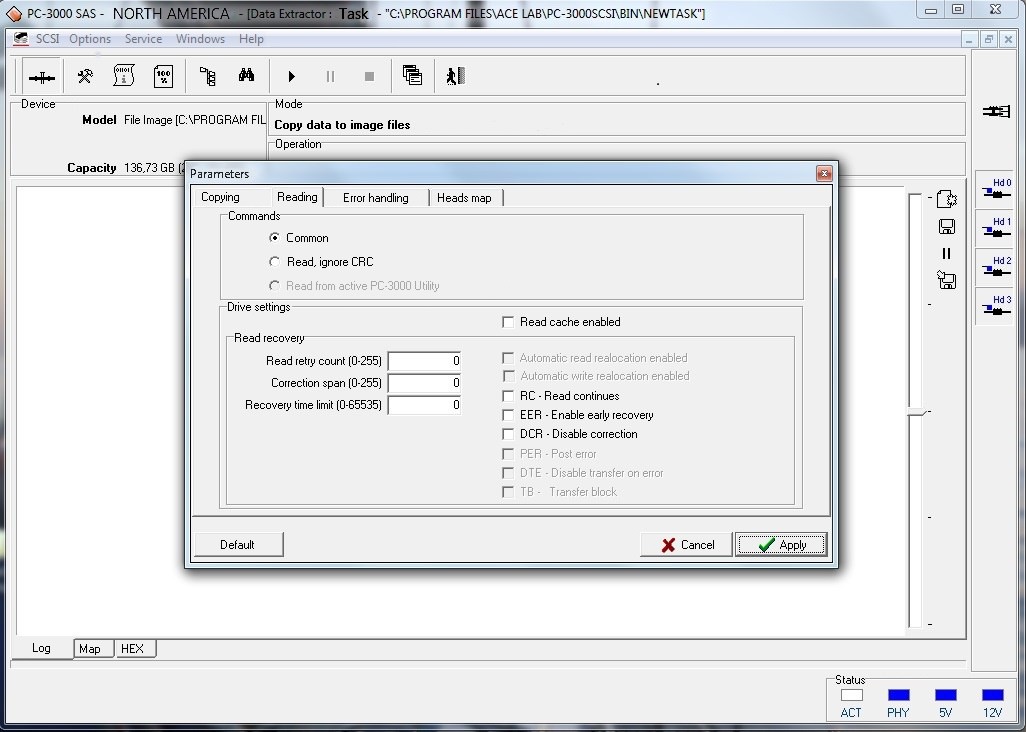Close the Parameters dialog
This screenshot has width=1026, height=732.
coord(824,173)
